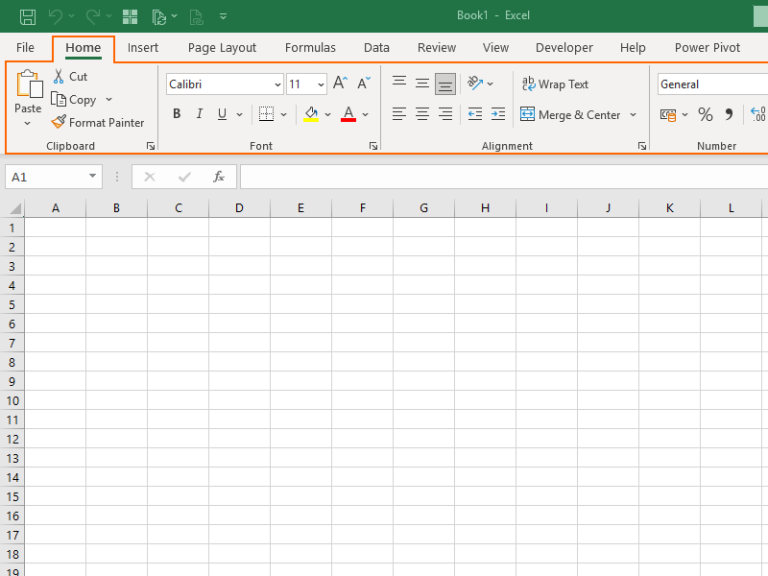The height and width of the screenshot is (576, 768).
Task: Click the Percent Style icon
Action: pyautogui.click(x=705, y=115)
